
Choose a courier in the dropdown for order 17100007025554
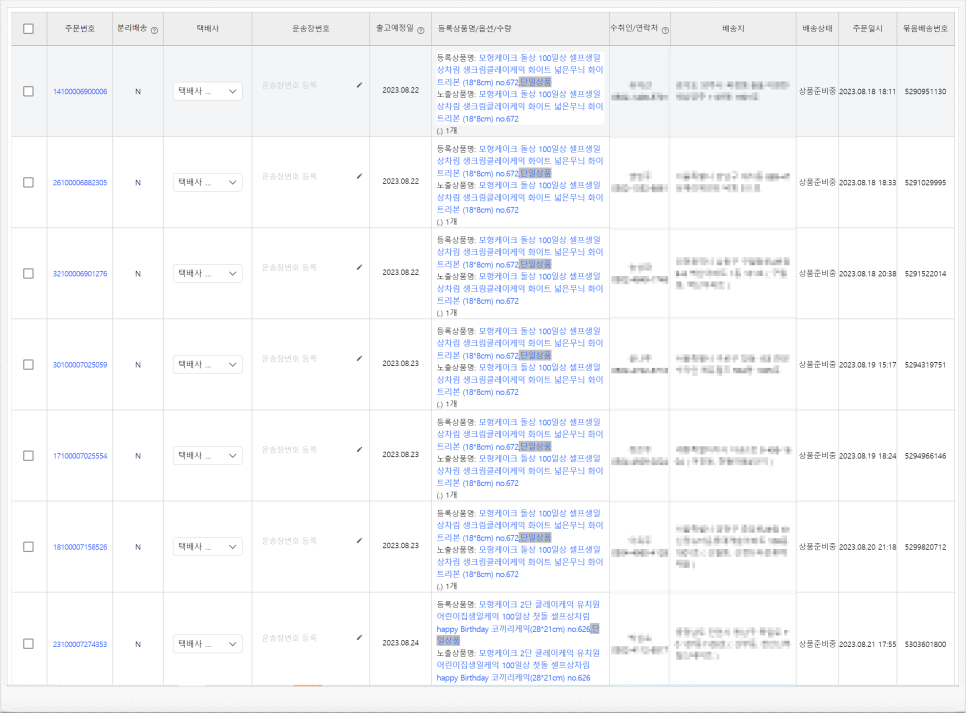coord(208,456)
